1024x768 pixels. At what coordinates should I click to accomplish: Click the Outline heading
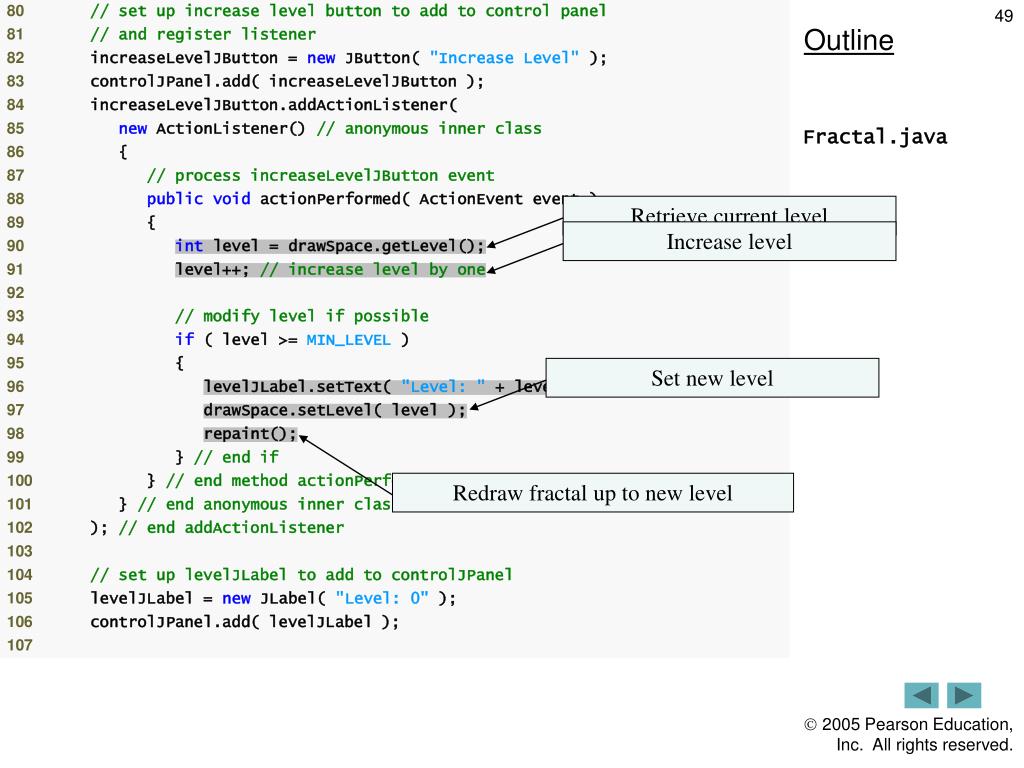[x=848, y=40]
